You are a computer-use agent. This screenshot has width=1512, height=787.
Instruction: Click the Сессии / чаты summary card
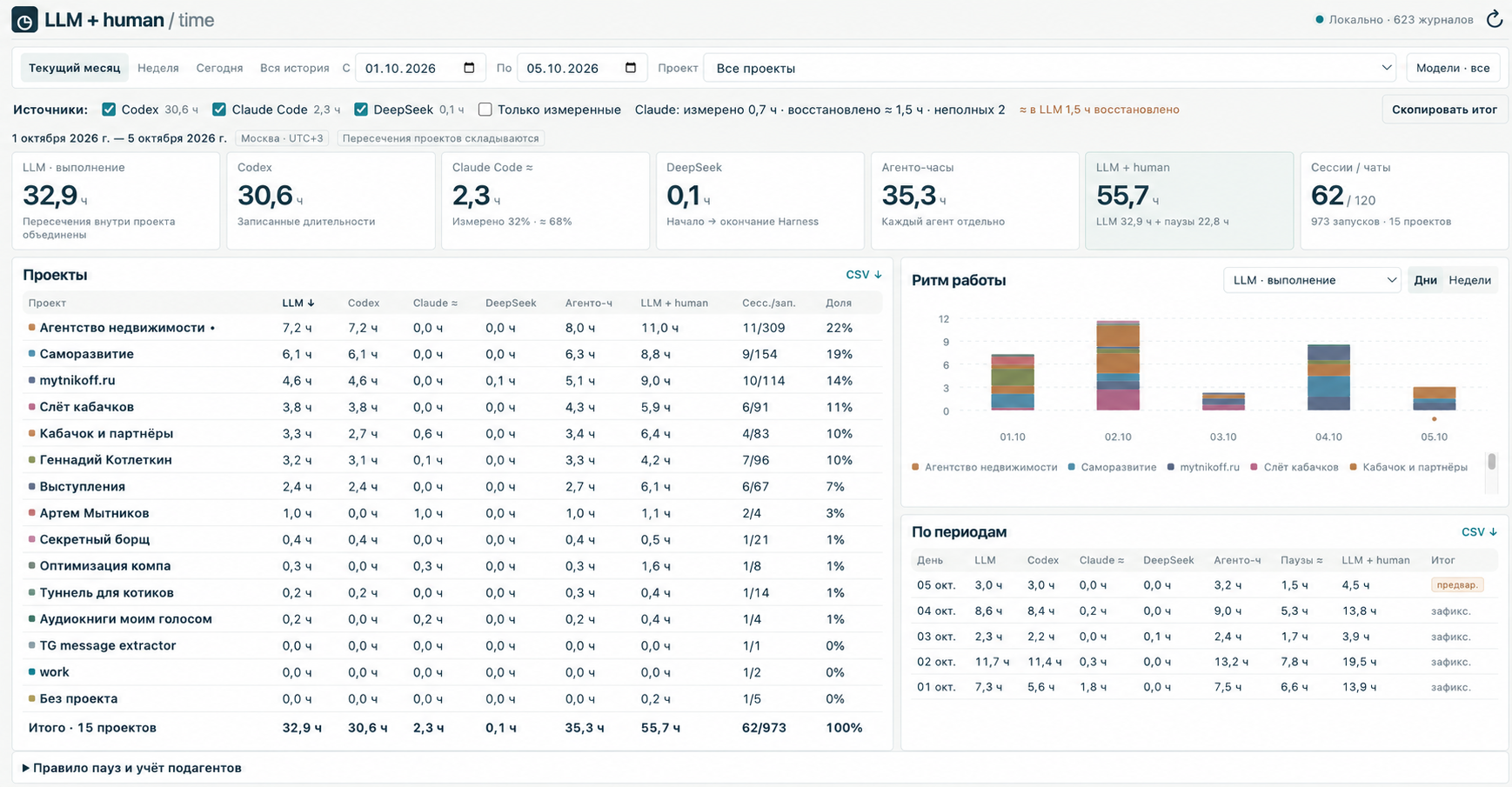click(x=1403, y=201)
